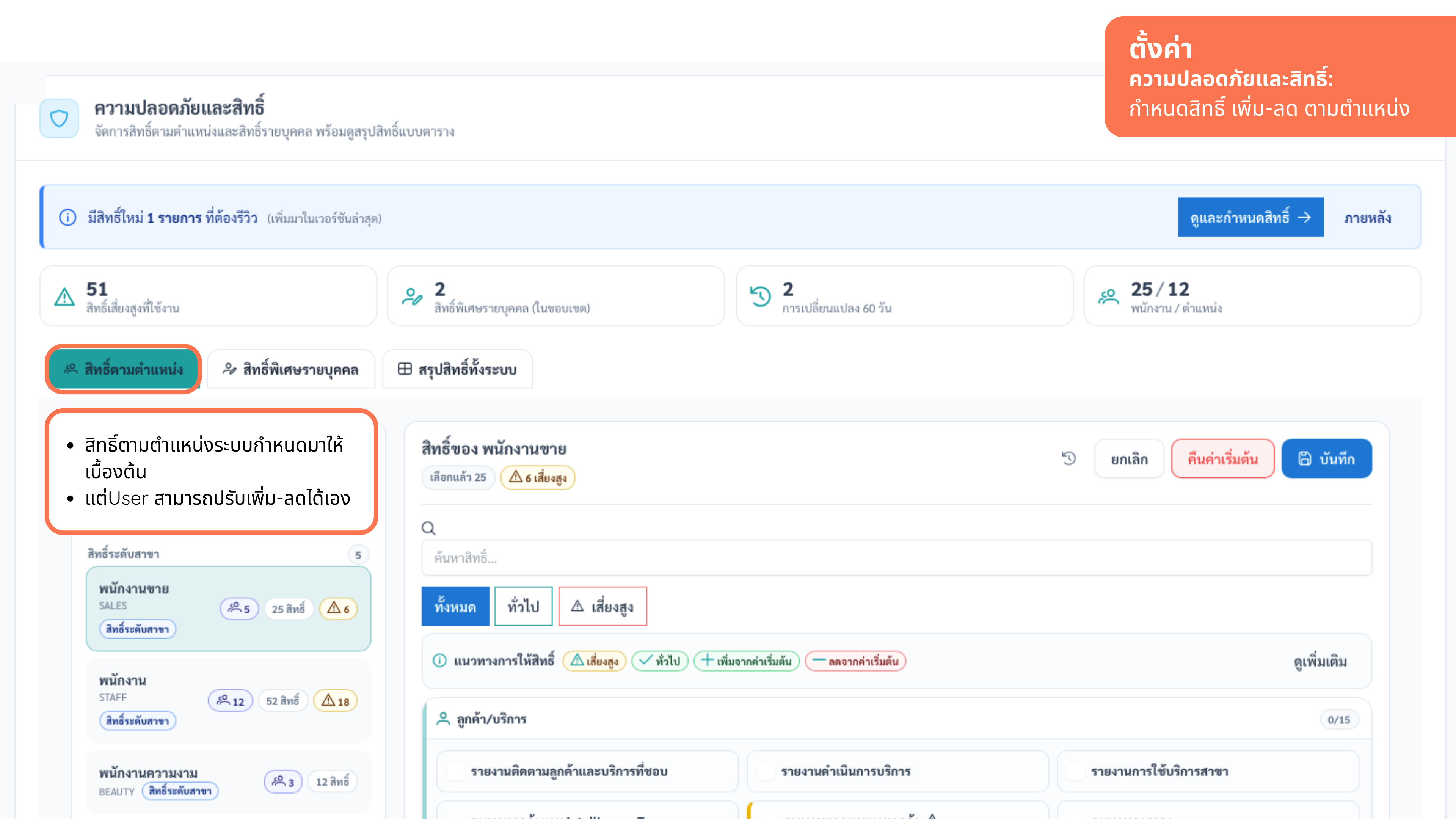The image size is (1456, 819).
Task: Click the history clock icon on การเปลี่ยนแปลง 60 วัน card
Action: pos(760,296)
